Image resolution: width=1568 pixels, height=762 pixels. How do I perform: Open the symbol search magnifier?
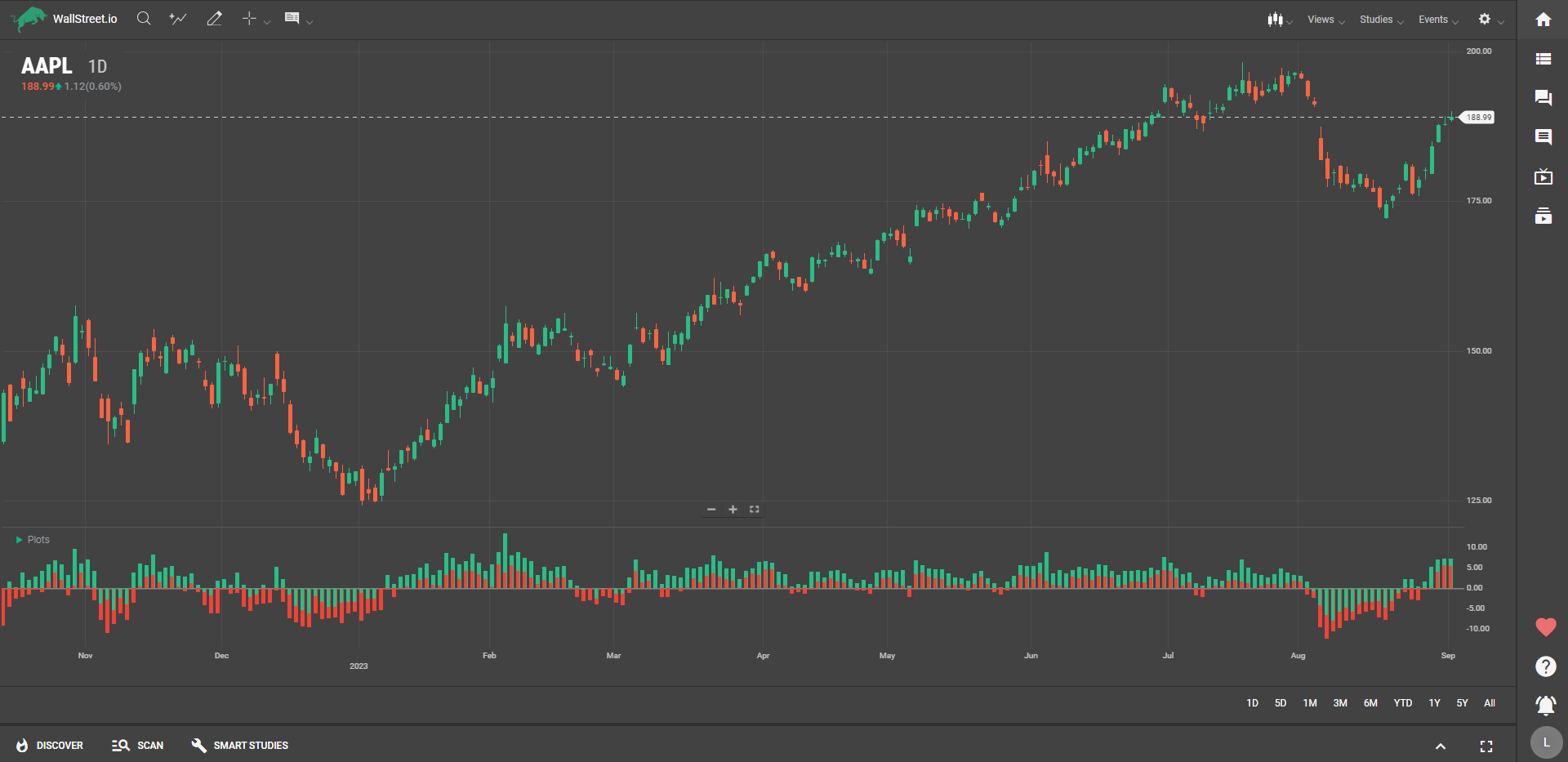pyautogui.click(x=144, y=18)
